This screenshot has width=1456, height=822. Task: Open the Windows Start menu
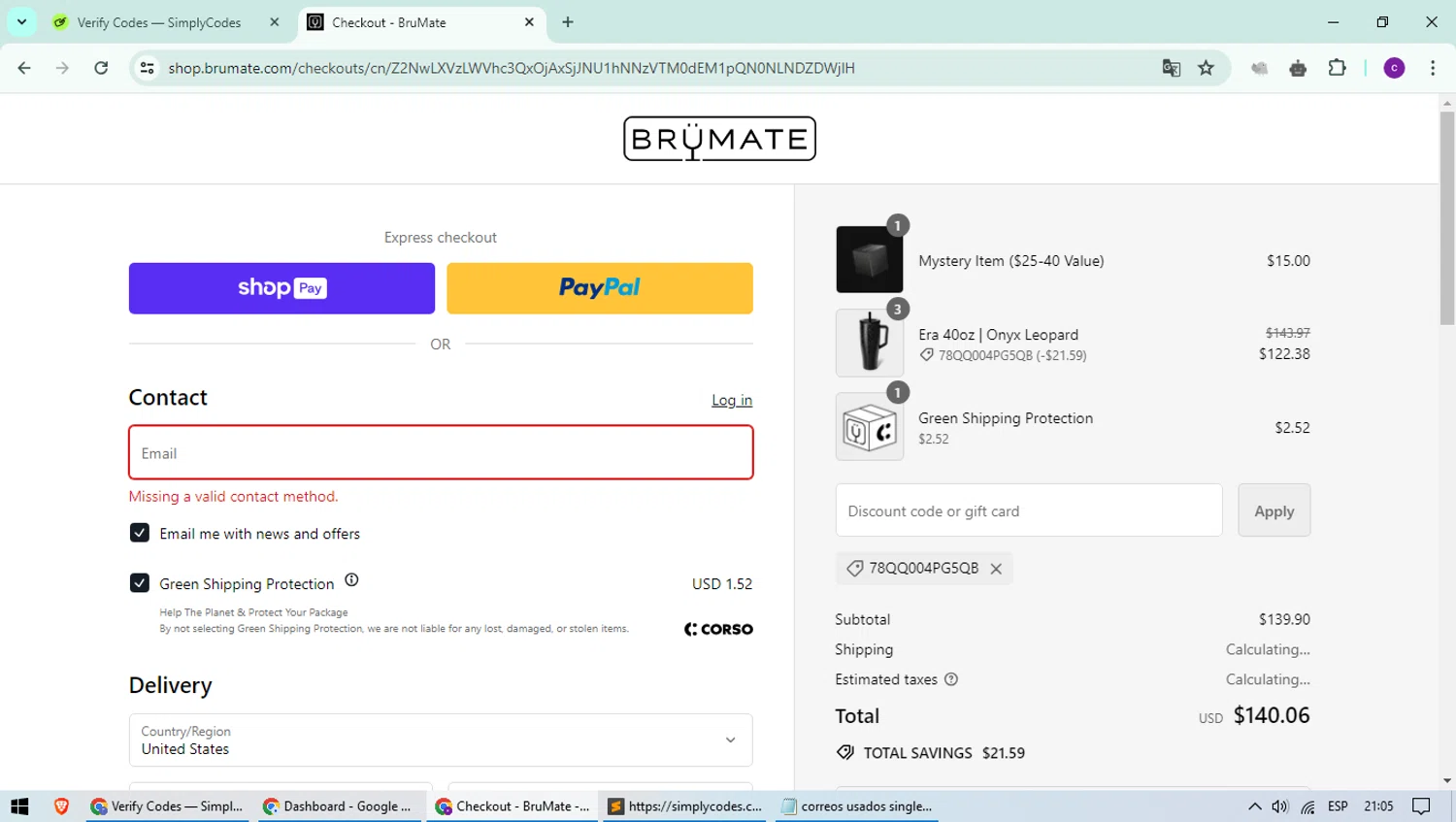click(19, 806)
